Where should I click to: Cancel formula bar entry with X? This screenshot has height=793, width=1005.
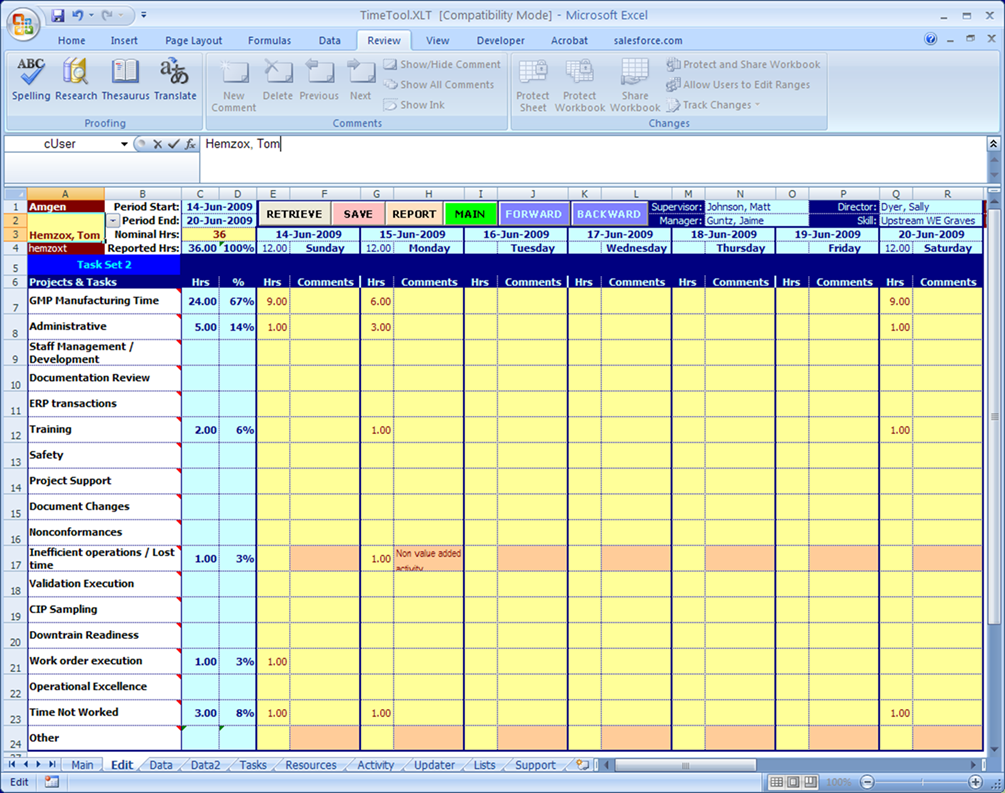157,144
